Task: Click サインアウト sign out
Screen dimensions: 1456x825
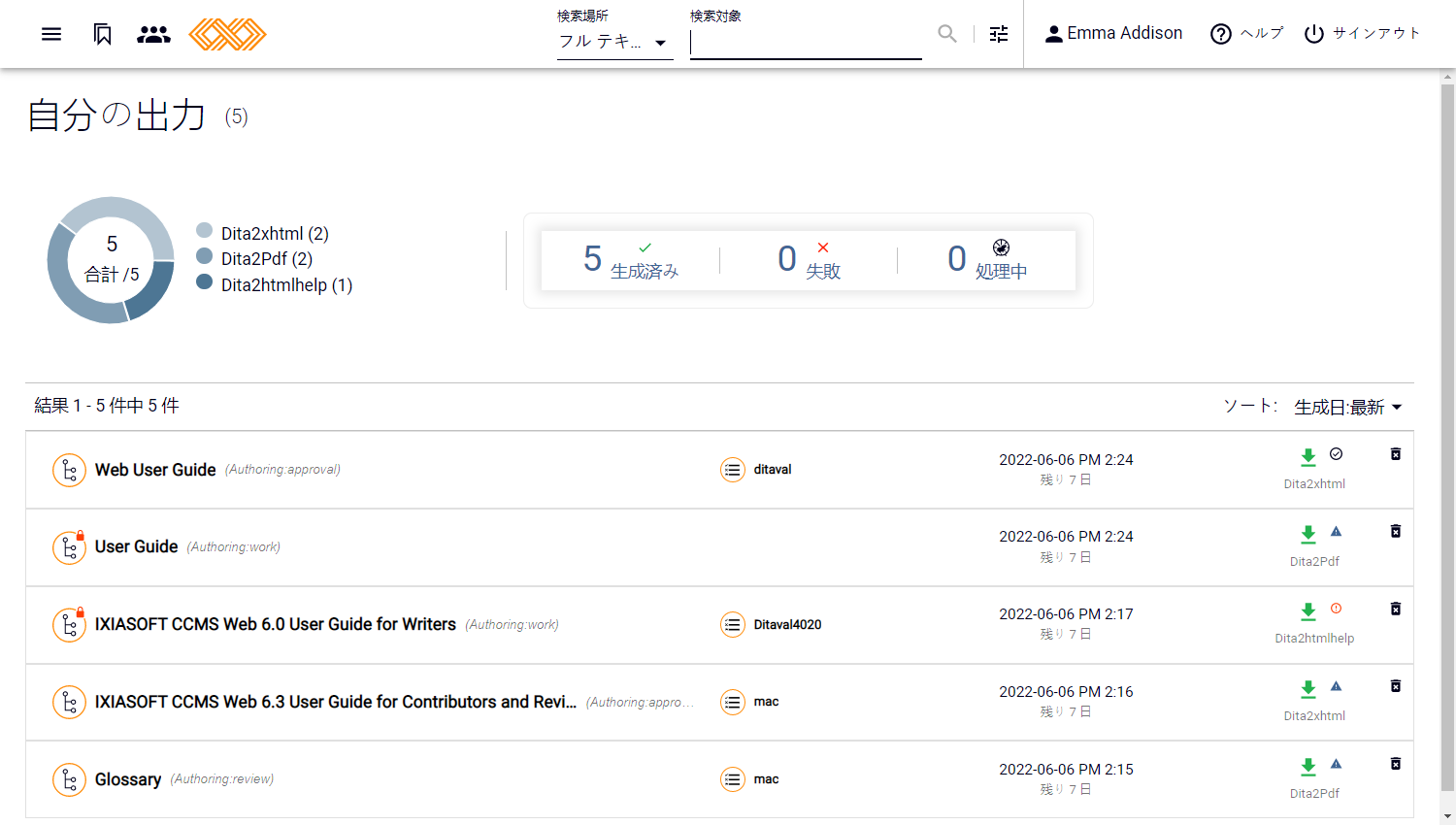Action: 1362,33
